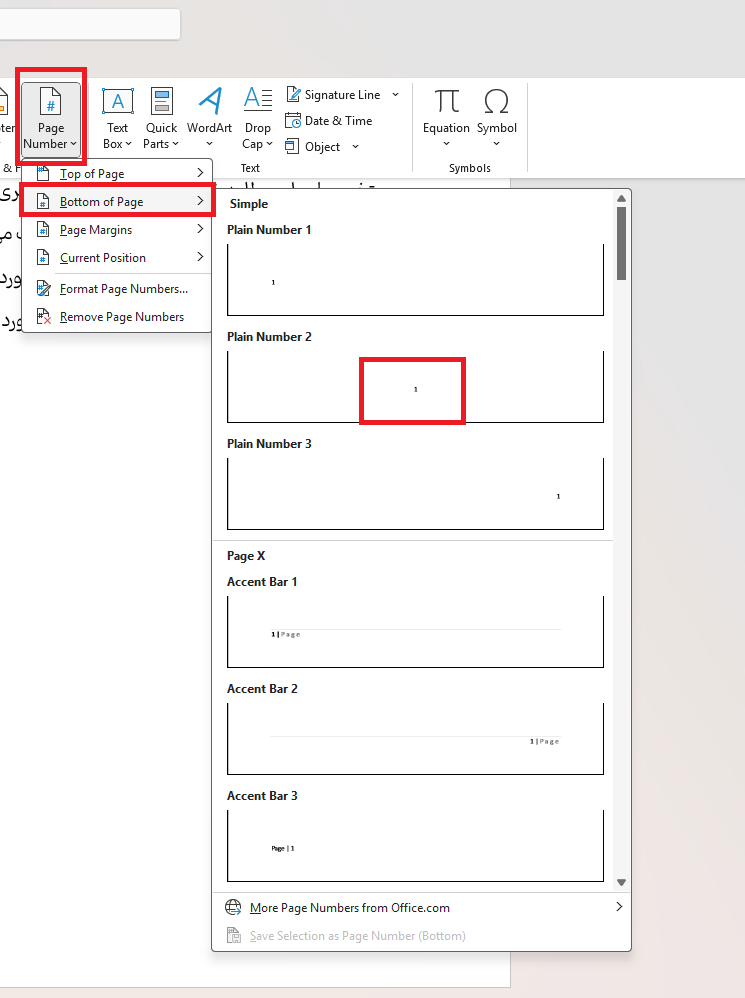This screenshot has height=998, width=745.
Task: Choose the Accent Bar 1 preview
Action: pyautogui.click(x=415, y=632)
